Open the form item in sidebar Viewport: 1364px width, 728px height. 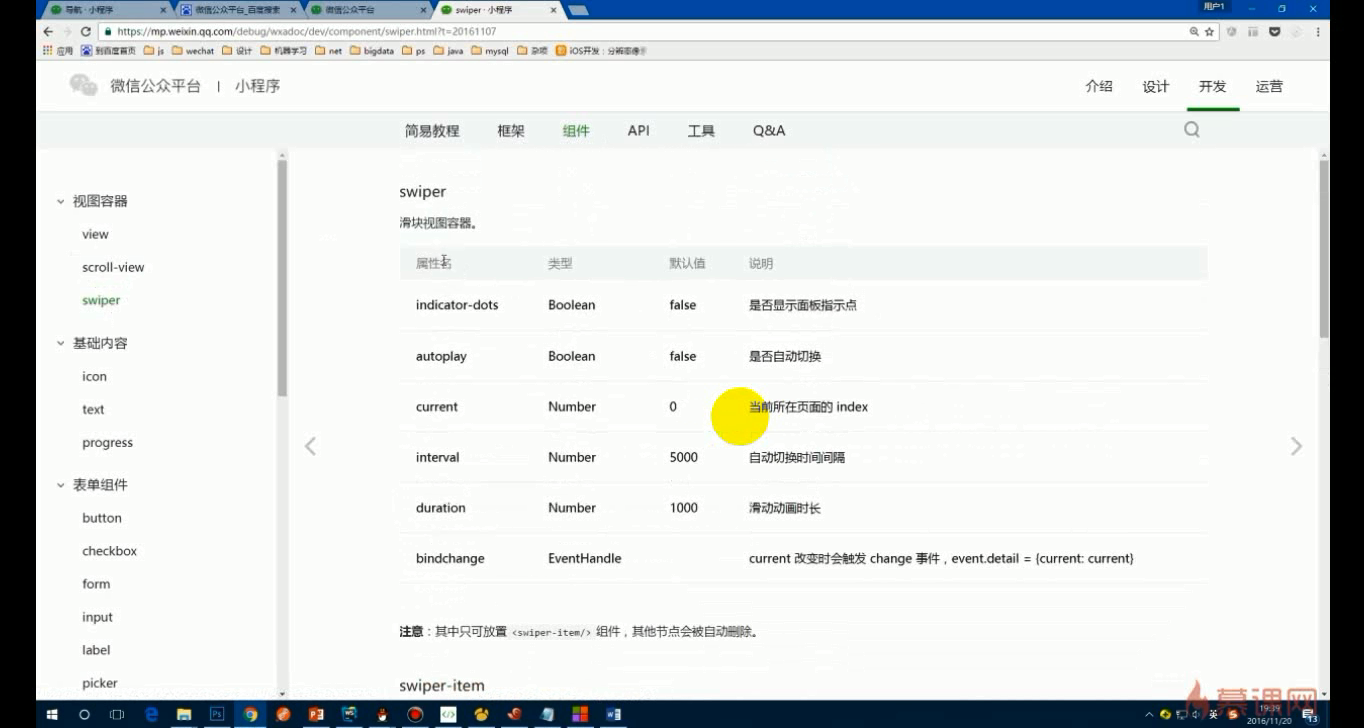(x=96, y=584)
